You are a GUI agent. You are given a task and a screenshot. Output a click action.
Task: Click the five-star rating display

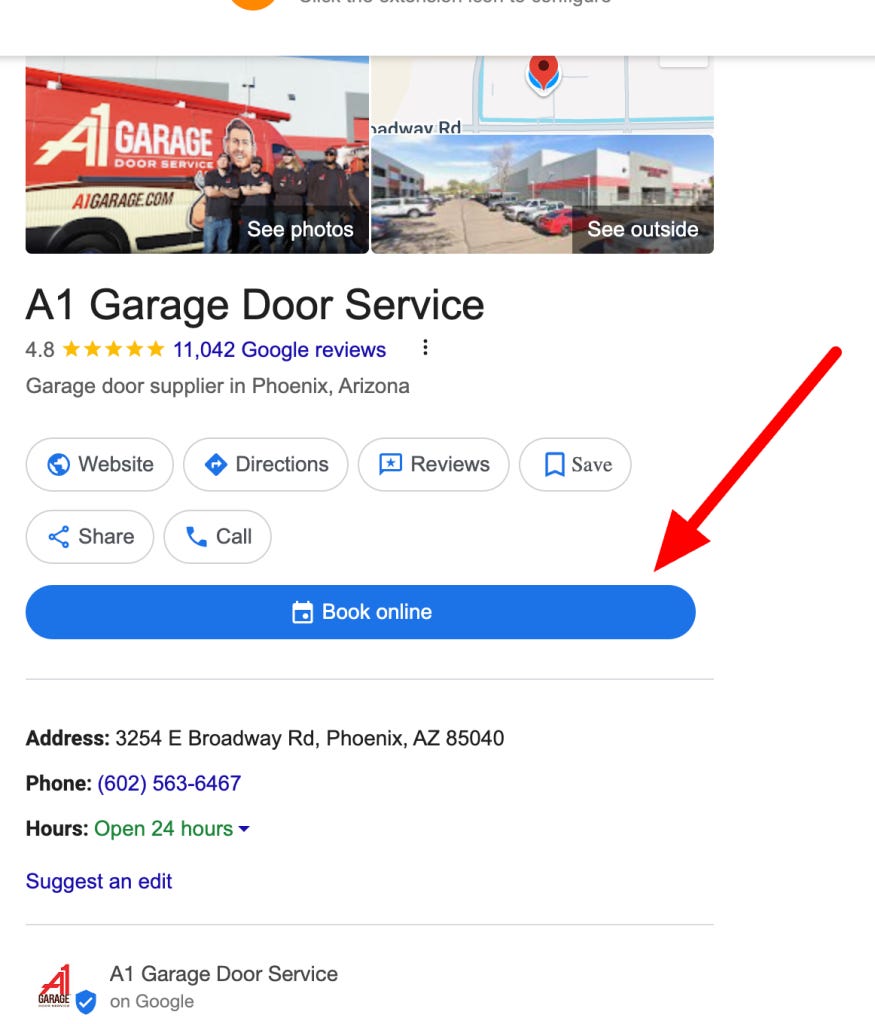click(114, 349)
